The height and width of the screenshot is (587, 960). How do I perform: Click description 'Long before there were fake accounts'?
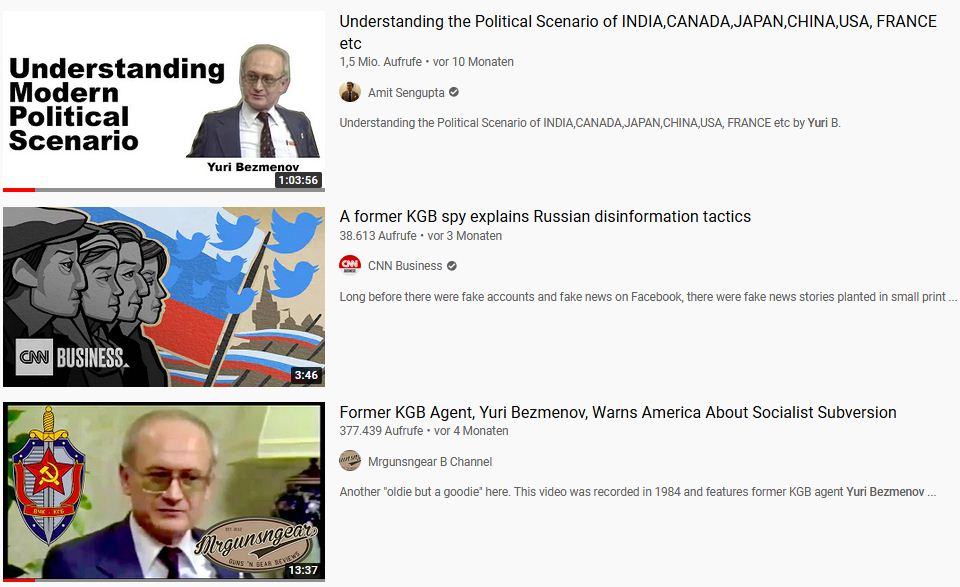point(648,297)
